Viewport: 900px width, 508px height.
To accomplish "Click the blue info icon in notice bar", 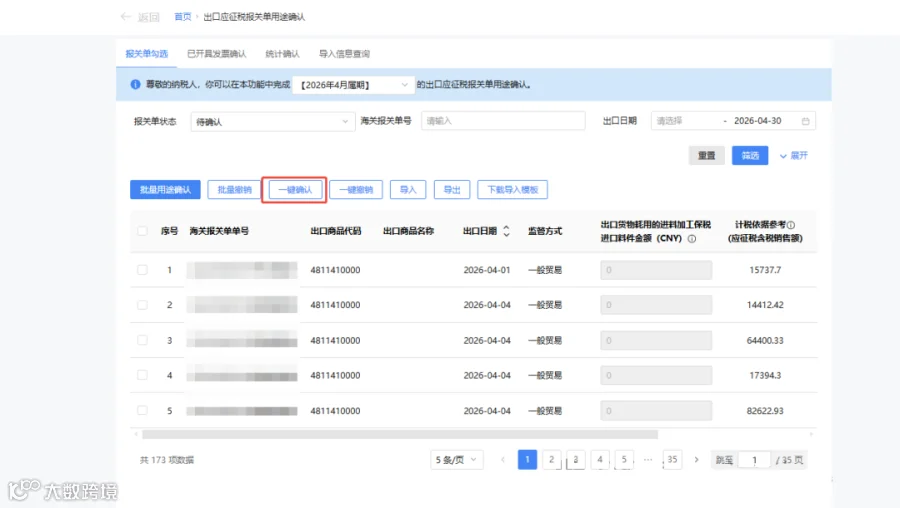I will (135, 84).
